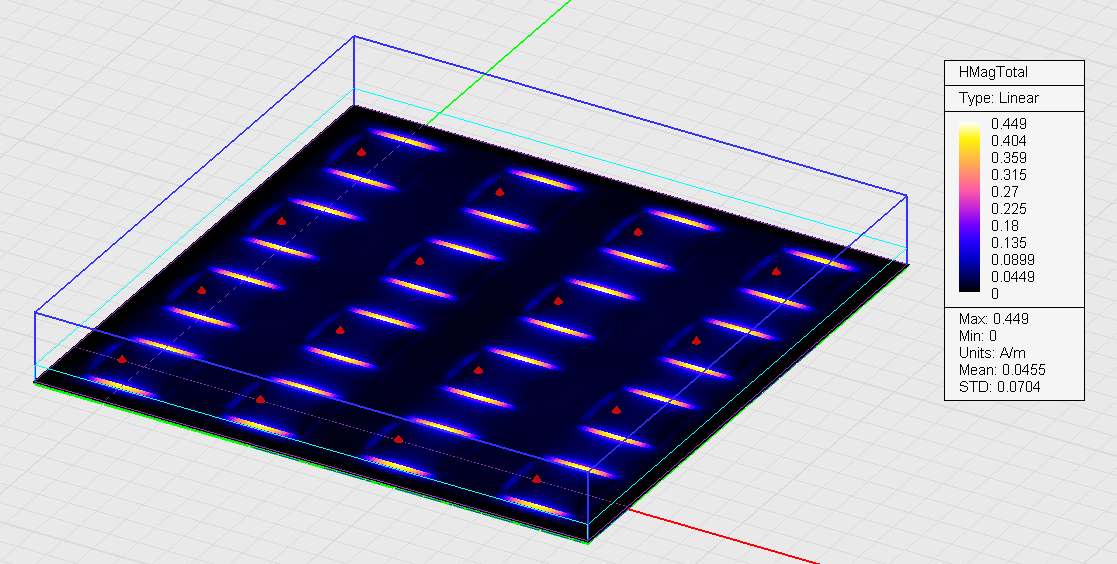The height and width of the screenshot is (564, 1117).
Task: Click the 0.359 scale label
Action: [x=1009, y=158]
